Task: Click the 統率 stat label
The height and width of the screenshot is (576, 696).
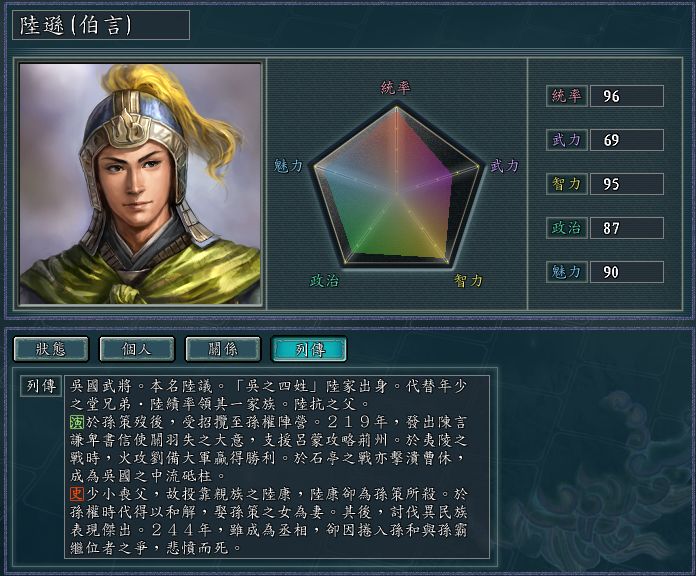Action: (567, 96)
